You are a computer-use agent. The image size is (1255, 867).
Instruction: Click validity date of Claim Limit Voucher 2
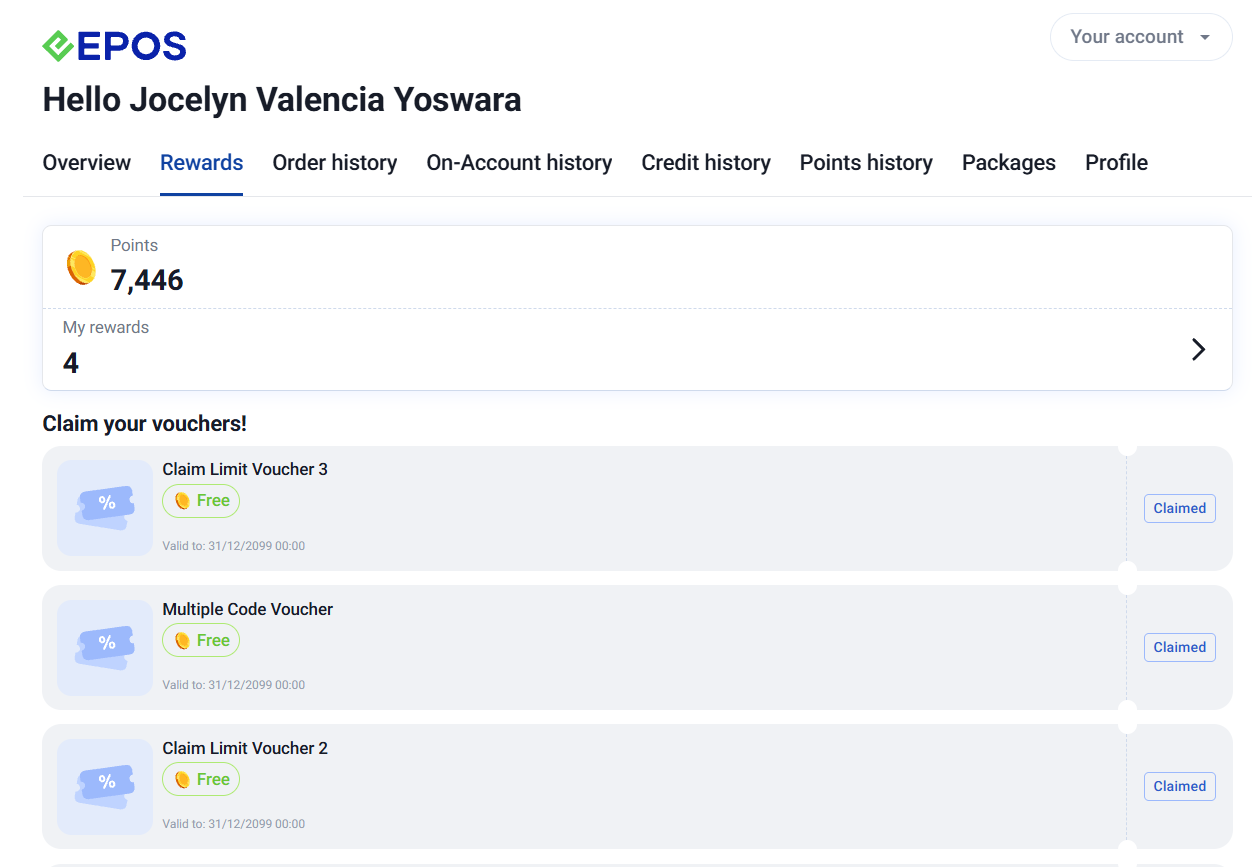click(234, 824)
